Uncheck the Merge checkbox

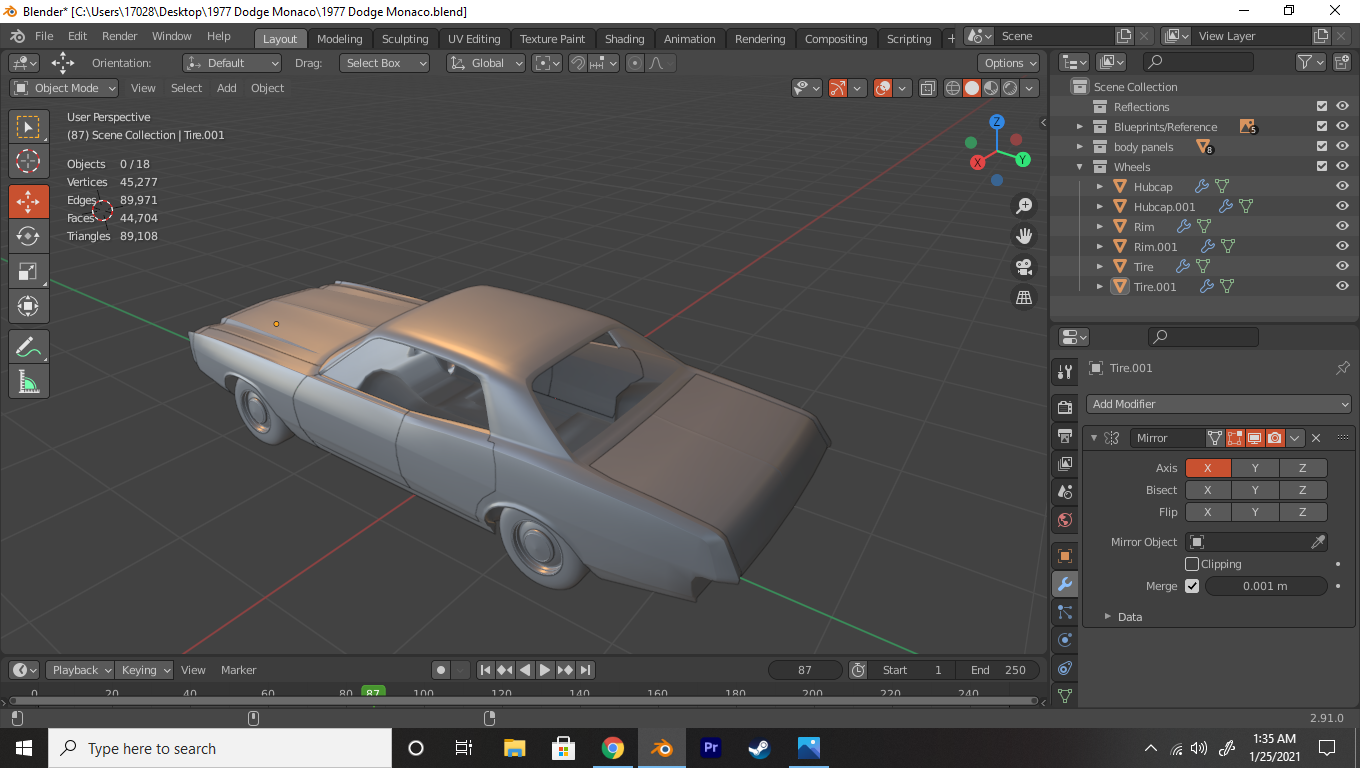1192,586
